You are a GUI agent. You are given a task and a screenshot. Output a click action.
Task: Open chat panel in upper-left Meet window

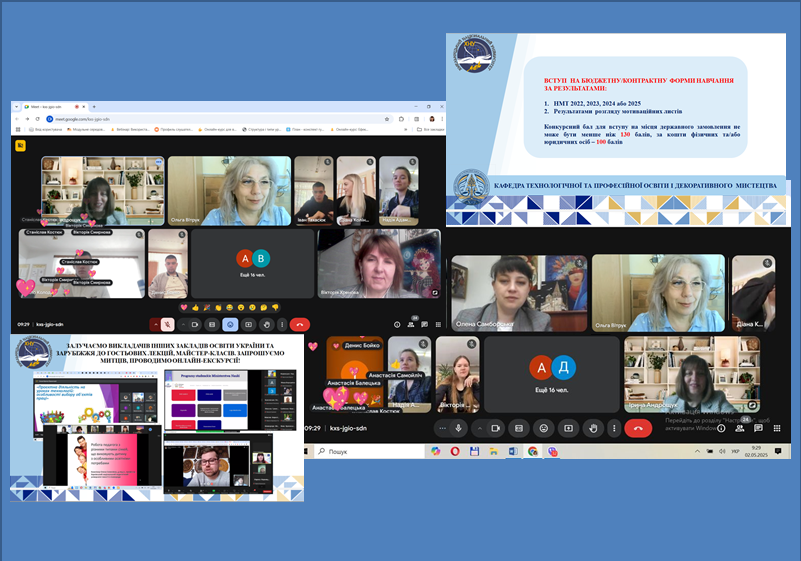click(425, 324)
